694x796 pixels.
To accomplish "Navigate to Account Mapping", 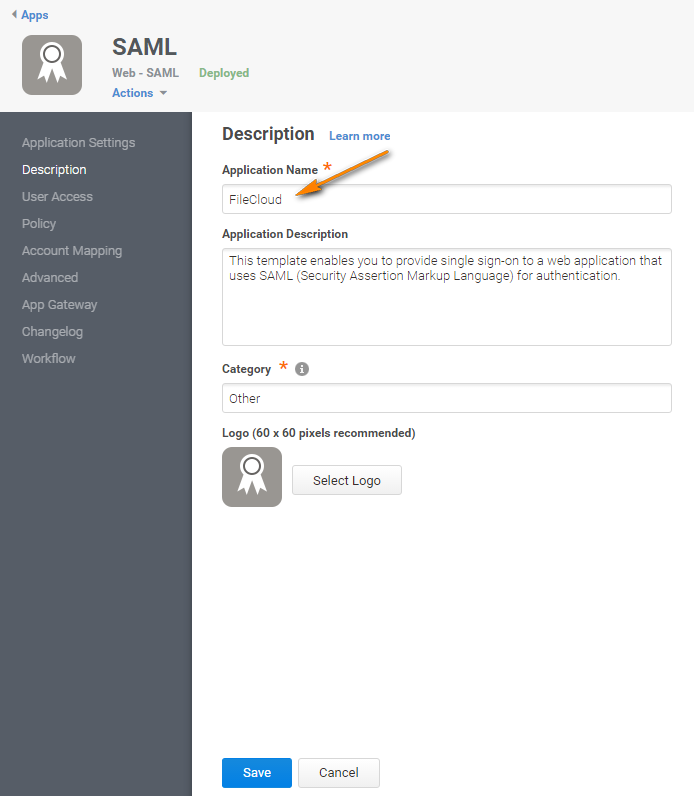I will tap(72, 251).
